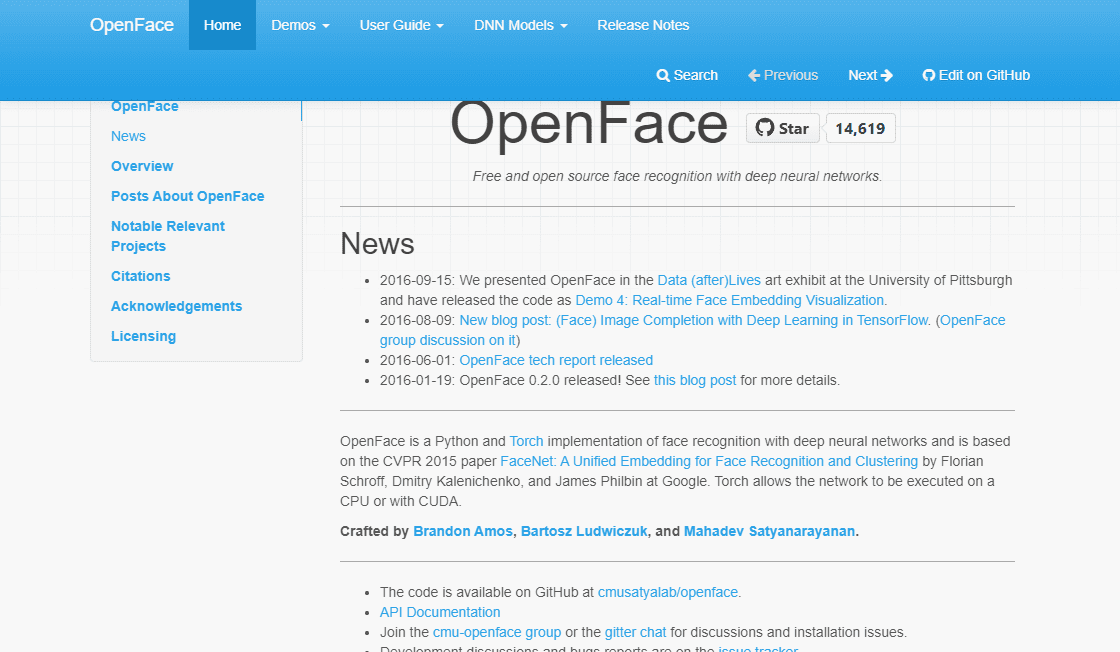
Task: Open the Image Completion blog post link
Action: coord(694,321)
